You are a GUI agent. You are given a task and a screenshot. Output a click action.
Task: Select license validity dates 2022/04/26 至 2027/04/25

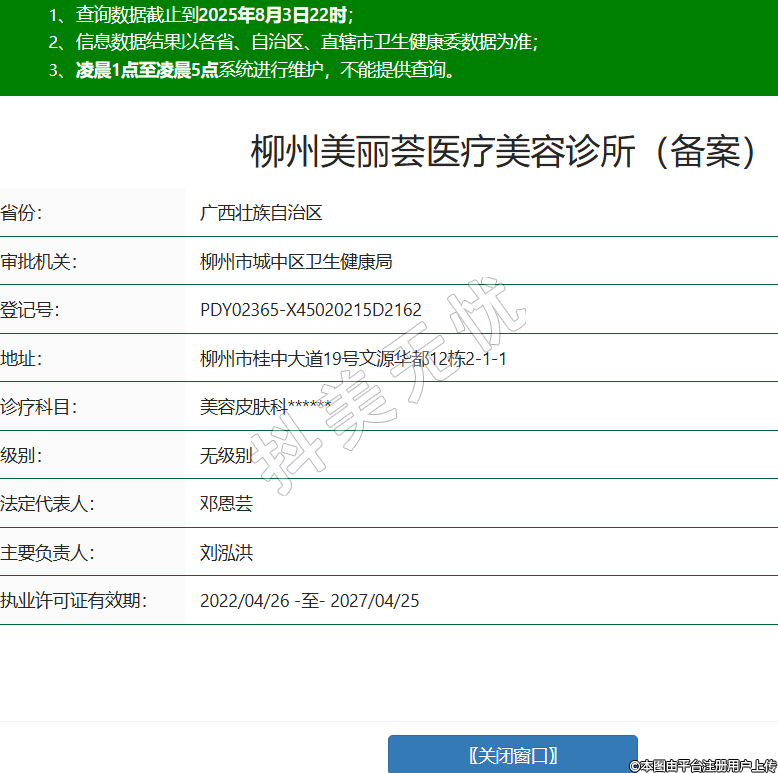(309, 601)
